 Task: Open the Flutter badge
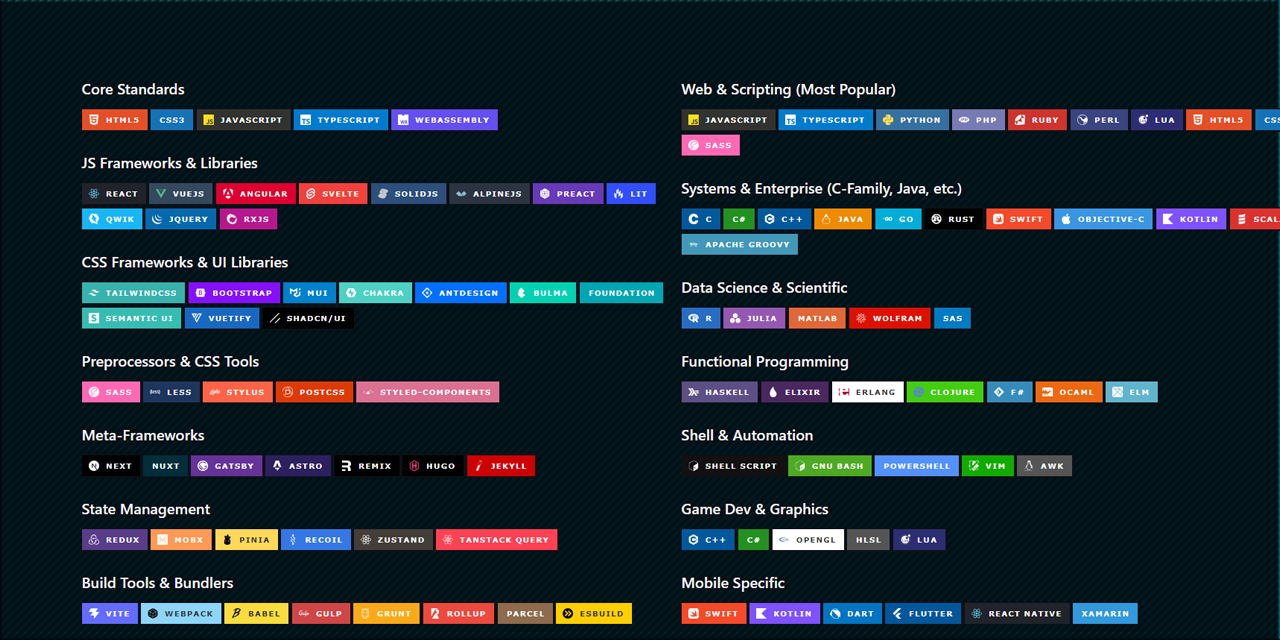pyautogui.click(x=923, y=614)
